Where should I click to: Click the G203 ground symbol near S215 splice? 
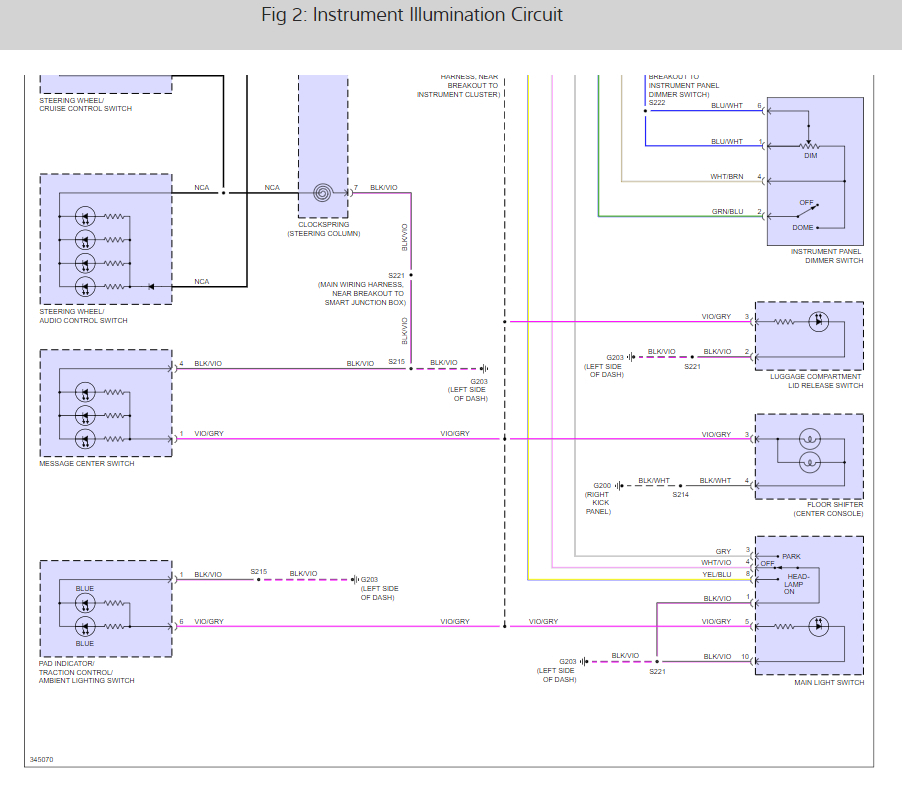pos(484,369)
